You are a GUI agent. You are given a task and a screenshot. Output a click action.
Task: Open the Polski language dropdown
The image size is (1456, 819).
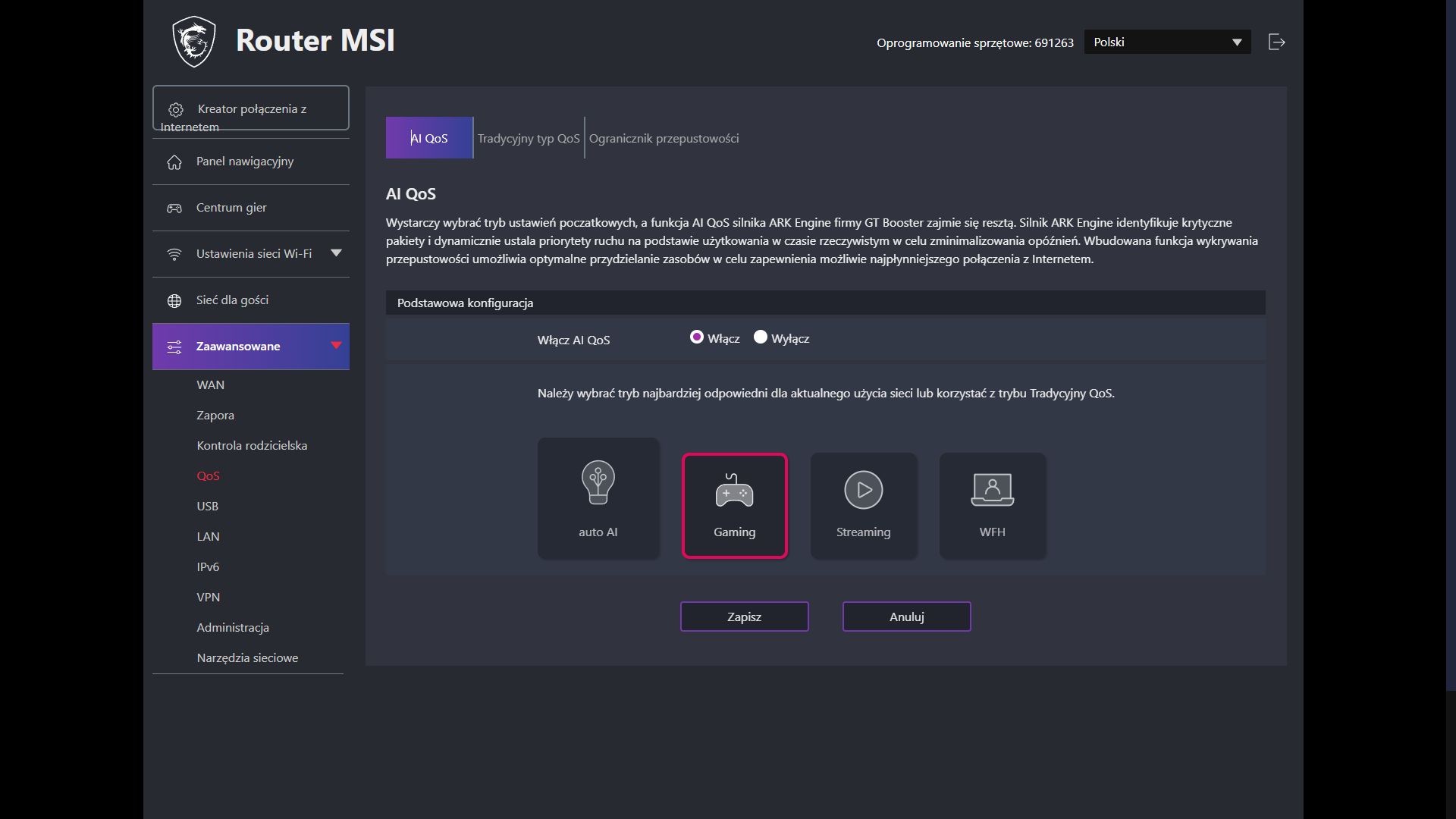click(1168, 42)
